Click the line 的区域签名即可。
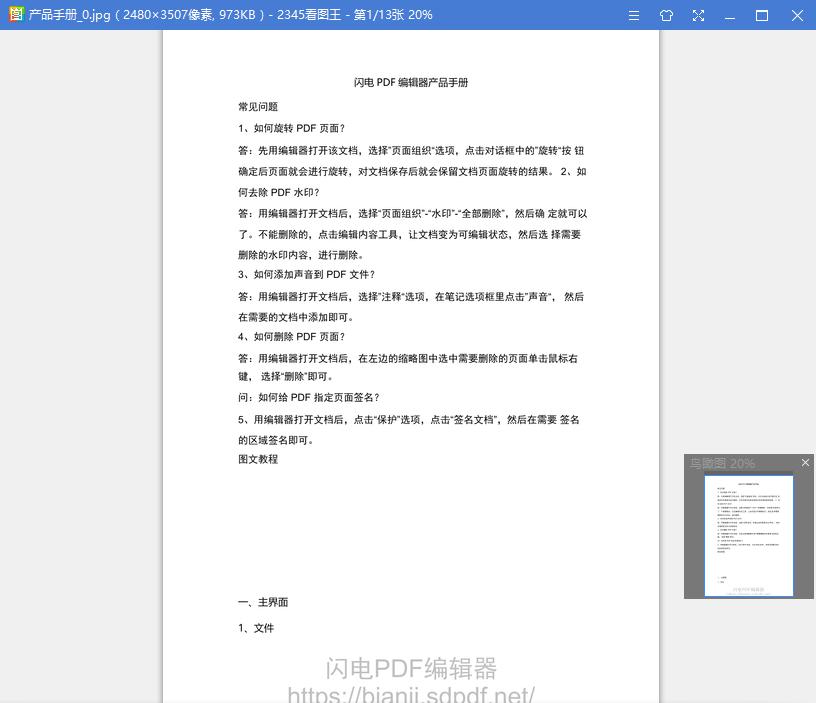This screenshot has width=816, height=703. [276, 440]
